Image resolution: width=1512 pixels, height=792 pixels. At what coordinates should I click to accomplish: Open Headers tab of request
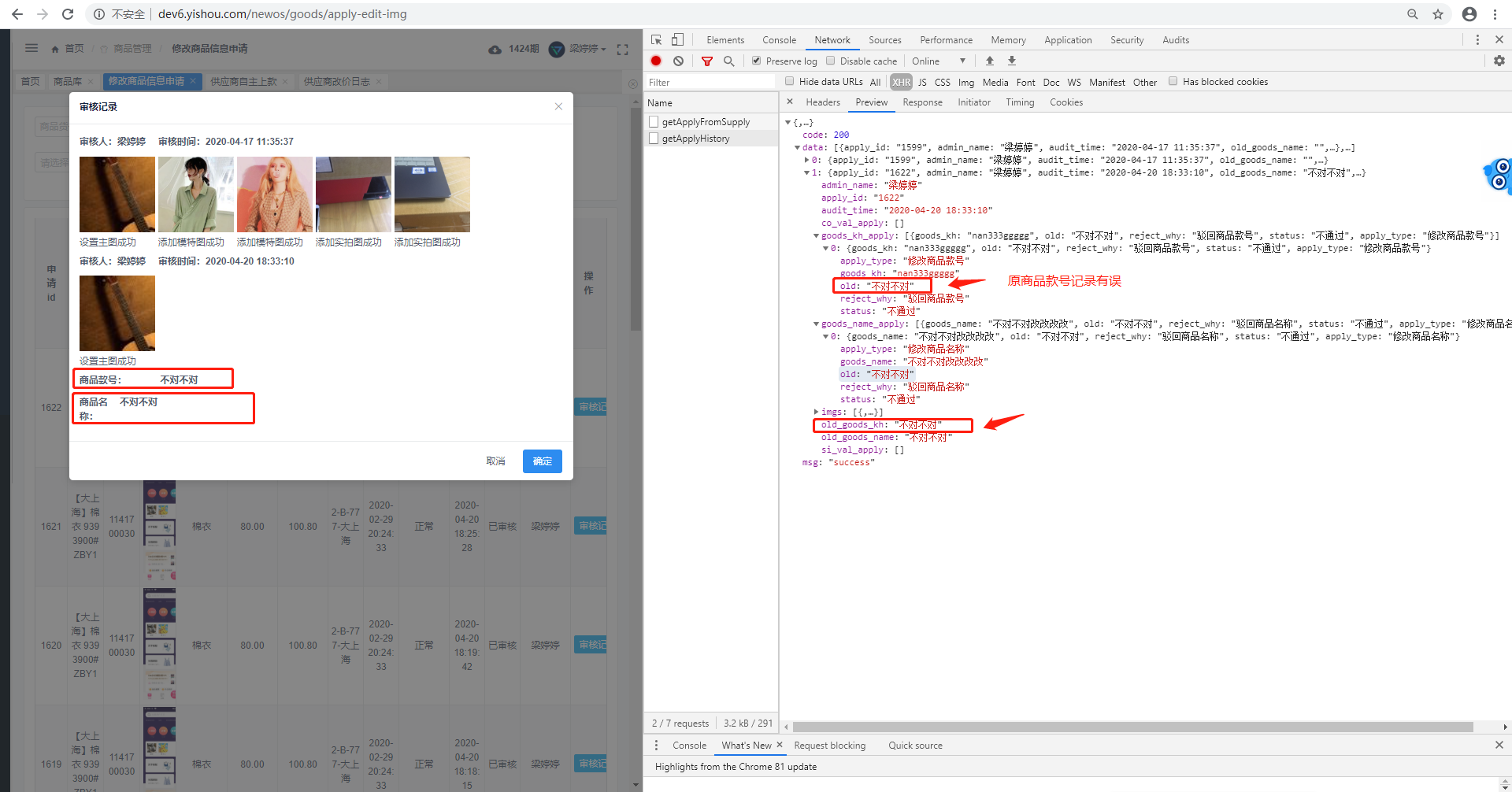coord(823,102)
